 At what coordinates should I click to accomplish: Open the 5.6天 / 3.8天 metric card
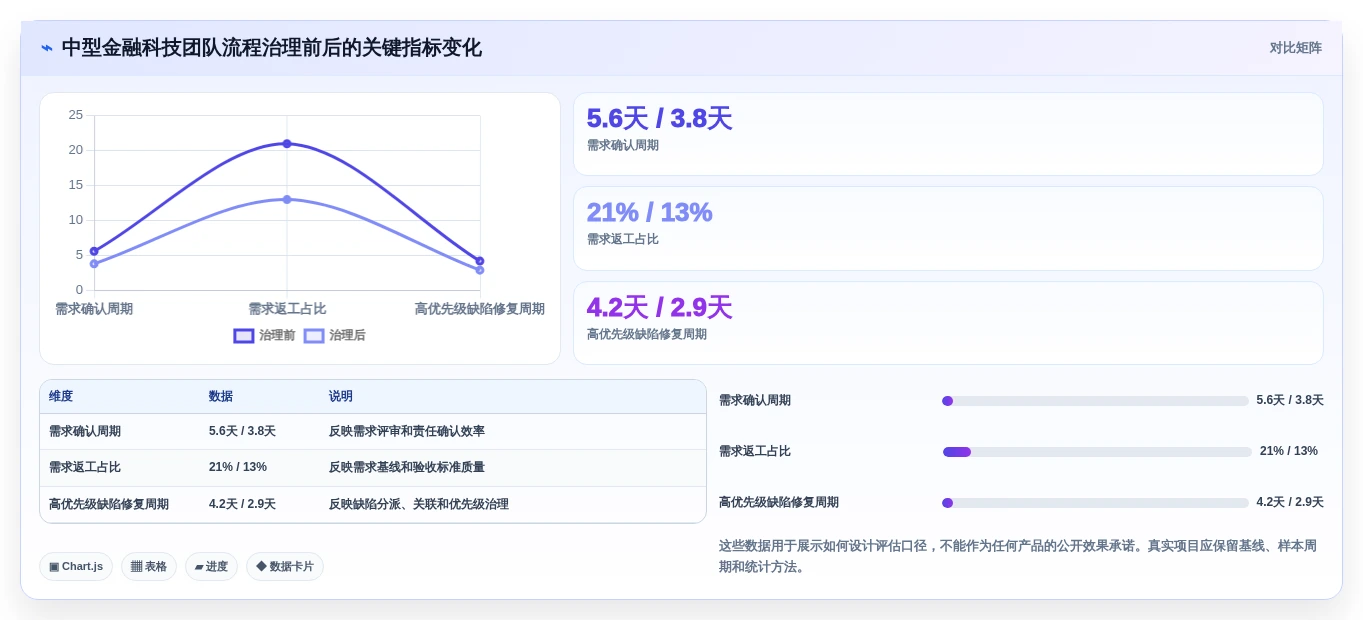point(948,134)
